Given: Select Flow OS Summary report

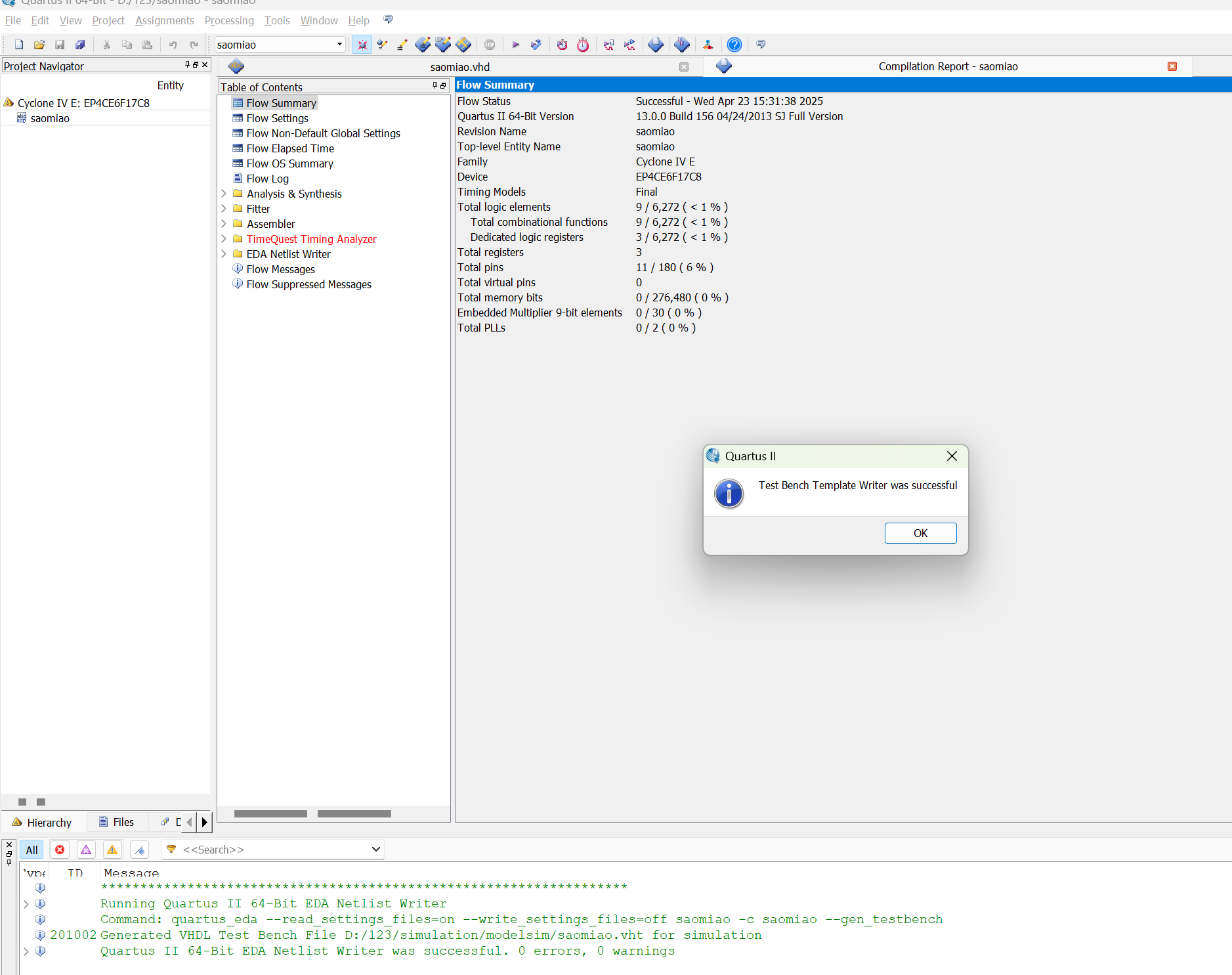Looking at the screenshot, I should click(289, 163).
